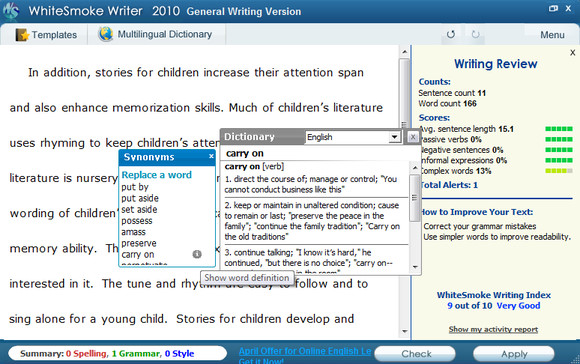Click the 'Total Alerts: 1' text
The image size is (580, 364).
[449, 185]
